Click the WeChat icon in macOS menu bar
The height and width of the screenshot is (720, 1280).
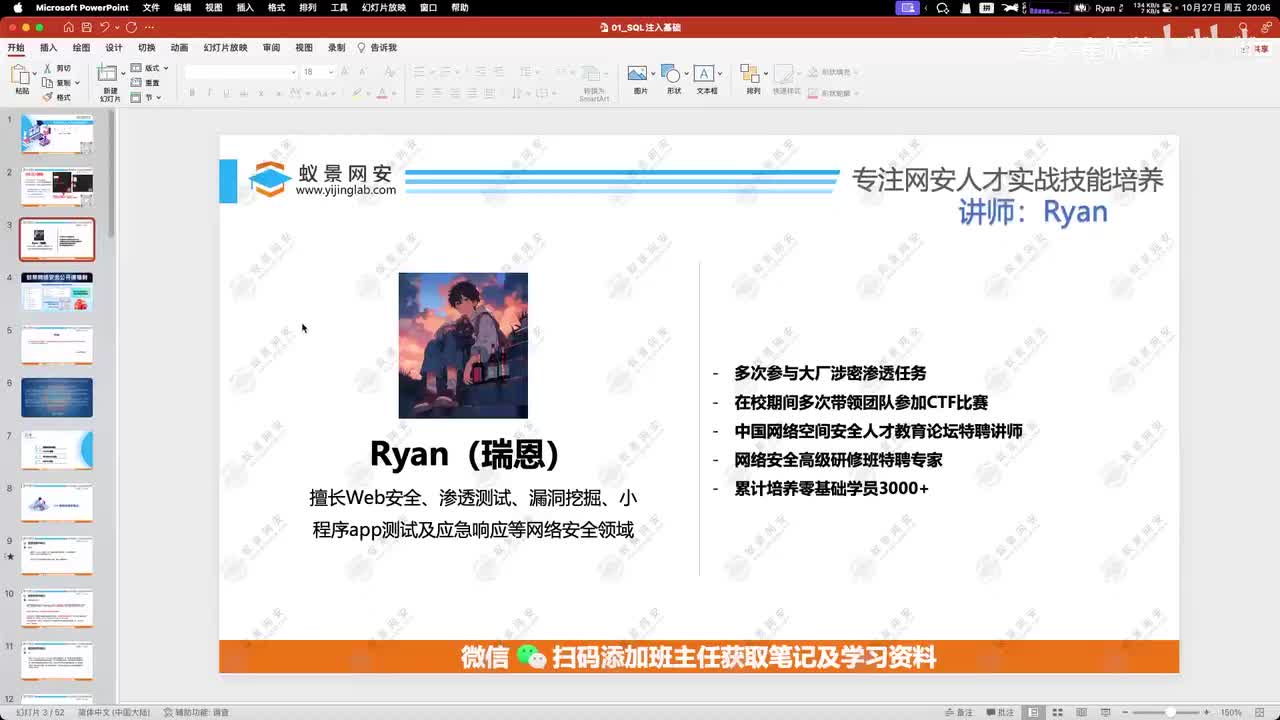(x=942, y=8)
